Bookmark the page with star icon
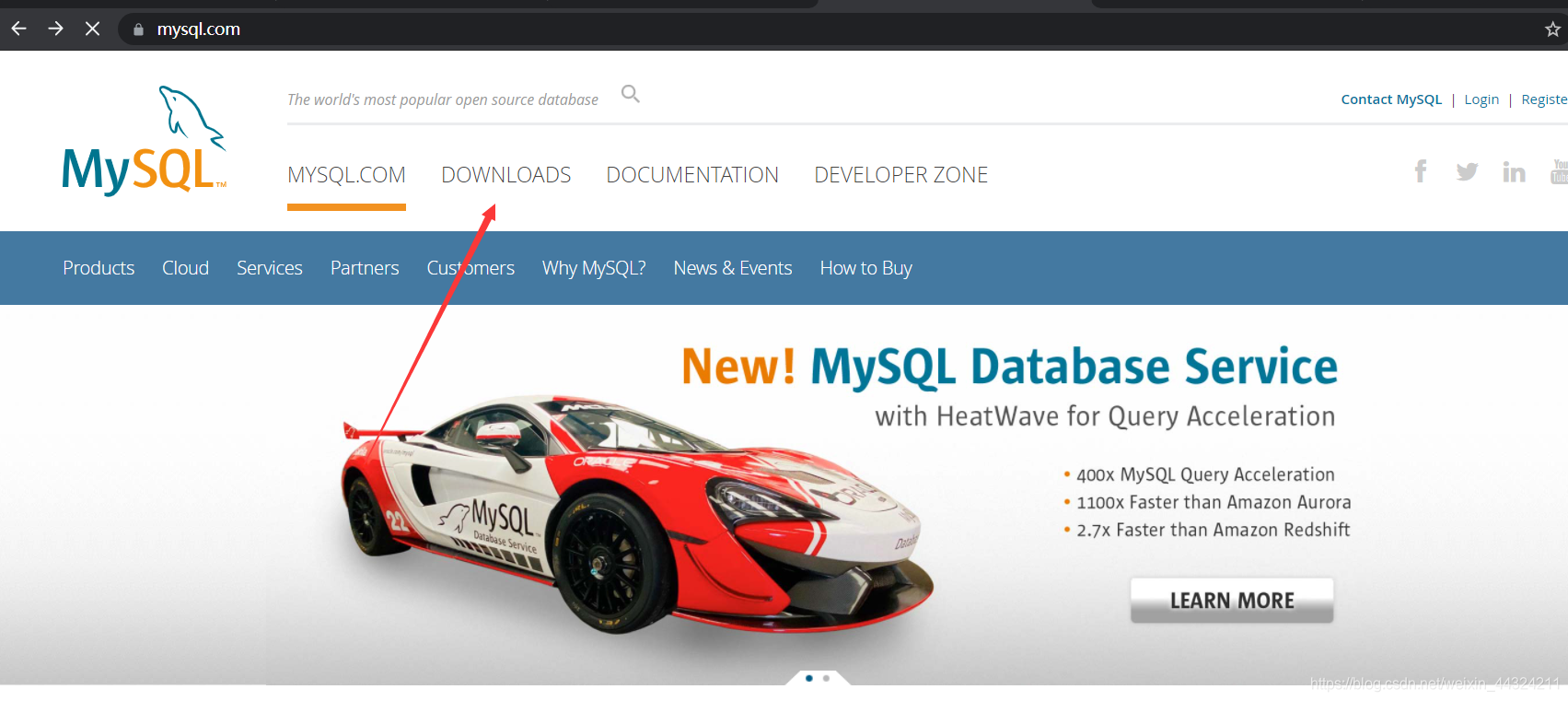This screenshot has width=1568, height=701. tap(1552, 29)
